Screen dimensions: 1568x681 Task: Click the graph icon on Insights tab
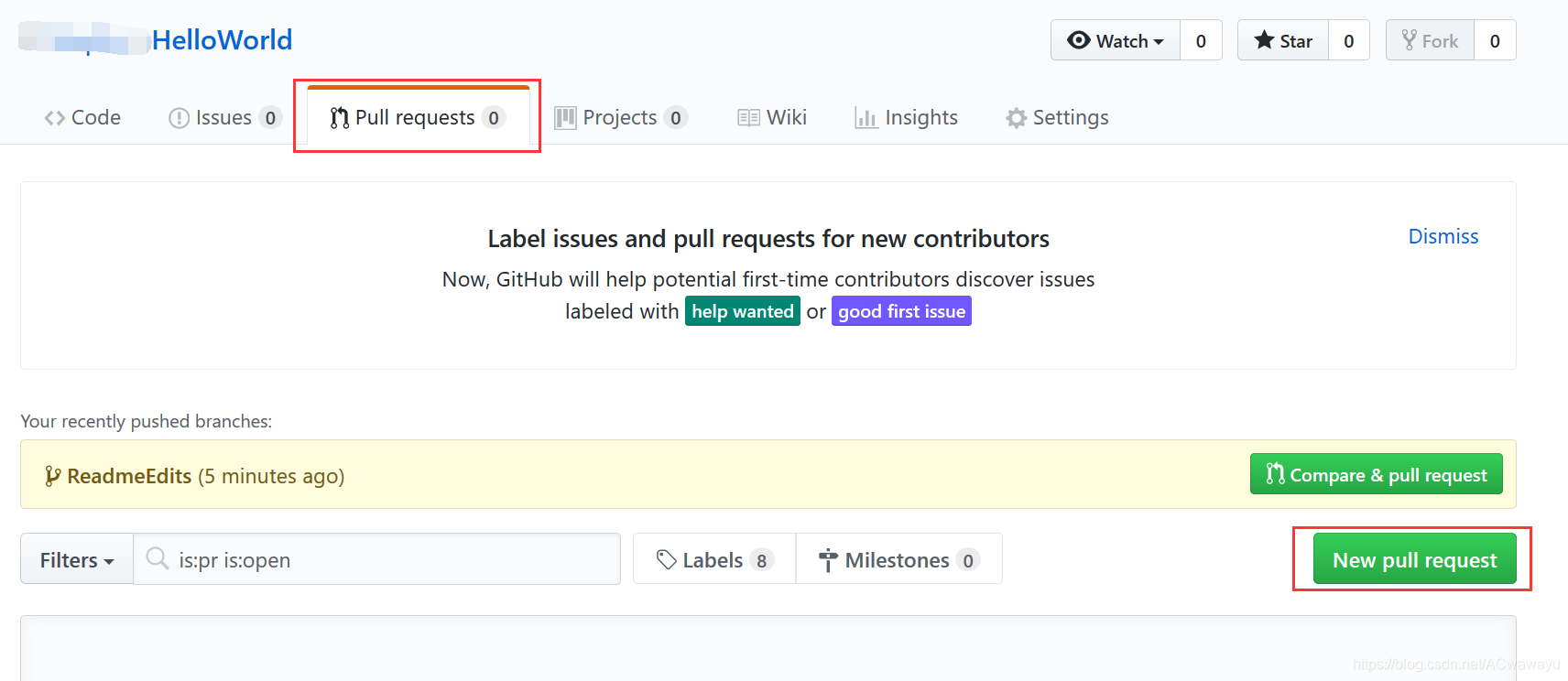[866, 118]
